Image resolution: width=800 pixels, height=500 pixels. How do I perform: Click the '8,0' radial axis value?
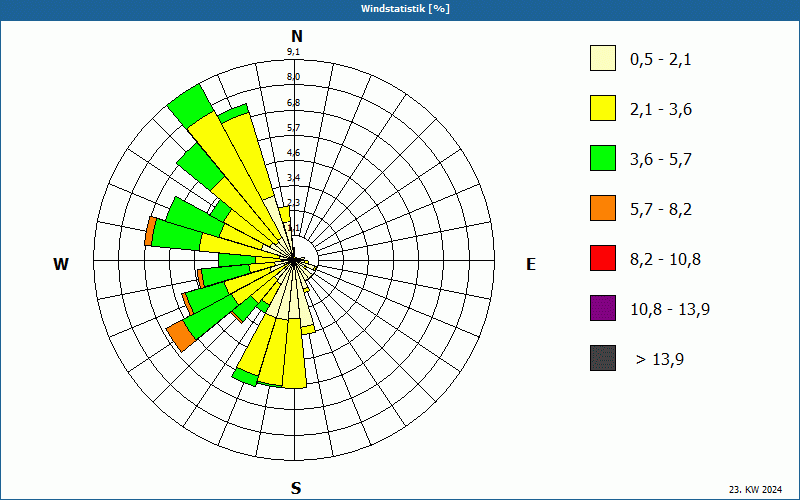[293, 77]
